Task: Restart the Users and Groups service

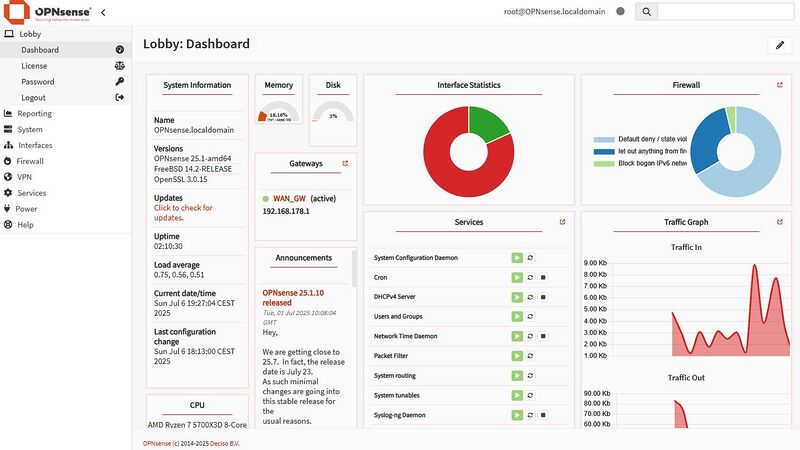Action: tap(530, 316)
